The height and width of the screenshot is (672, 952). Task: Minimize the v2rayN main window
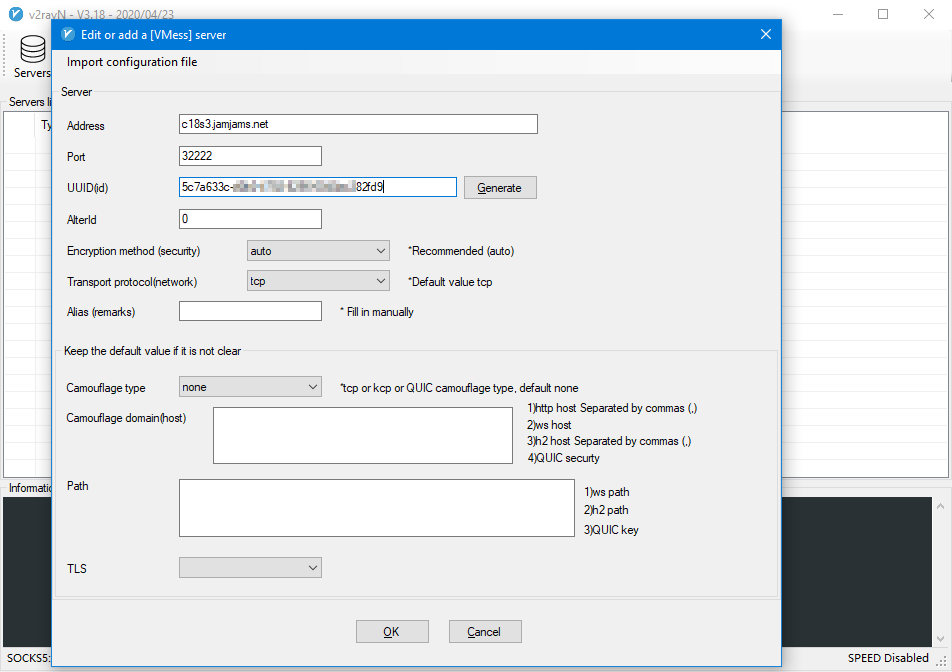point(838,14)
